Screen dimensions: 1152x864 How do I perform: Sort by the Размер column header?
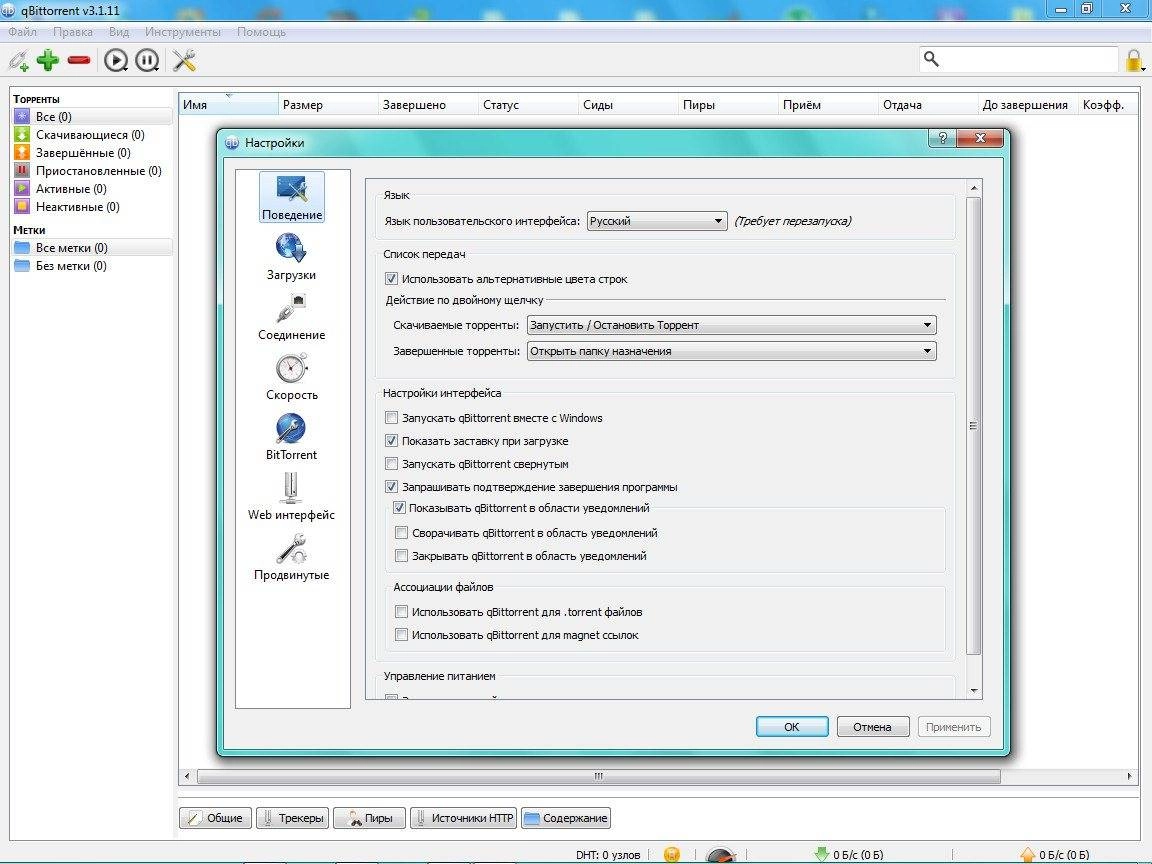click(x=328, y=104)
